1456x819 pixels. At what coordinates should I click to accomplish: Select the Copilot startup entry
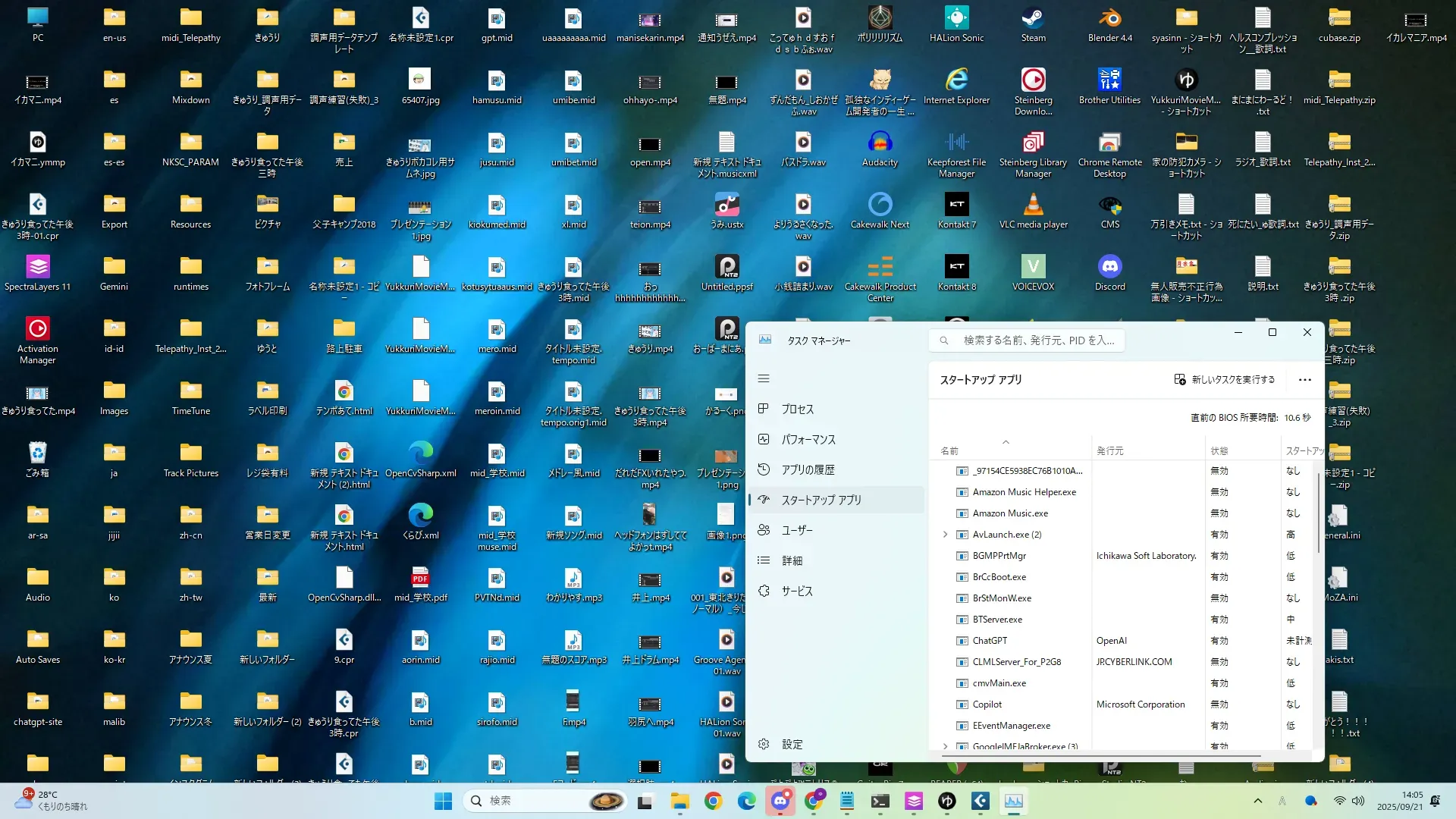987,704
